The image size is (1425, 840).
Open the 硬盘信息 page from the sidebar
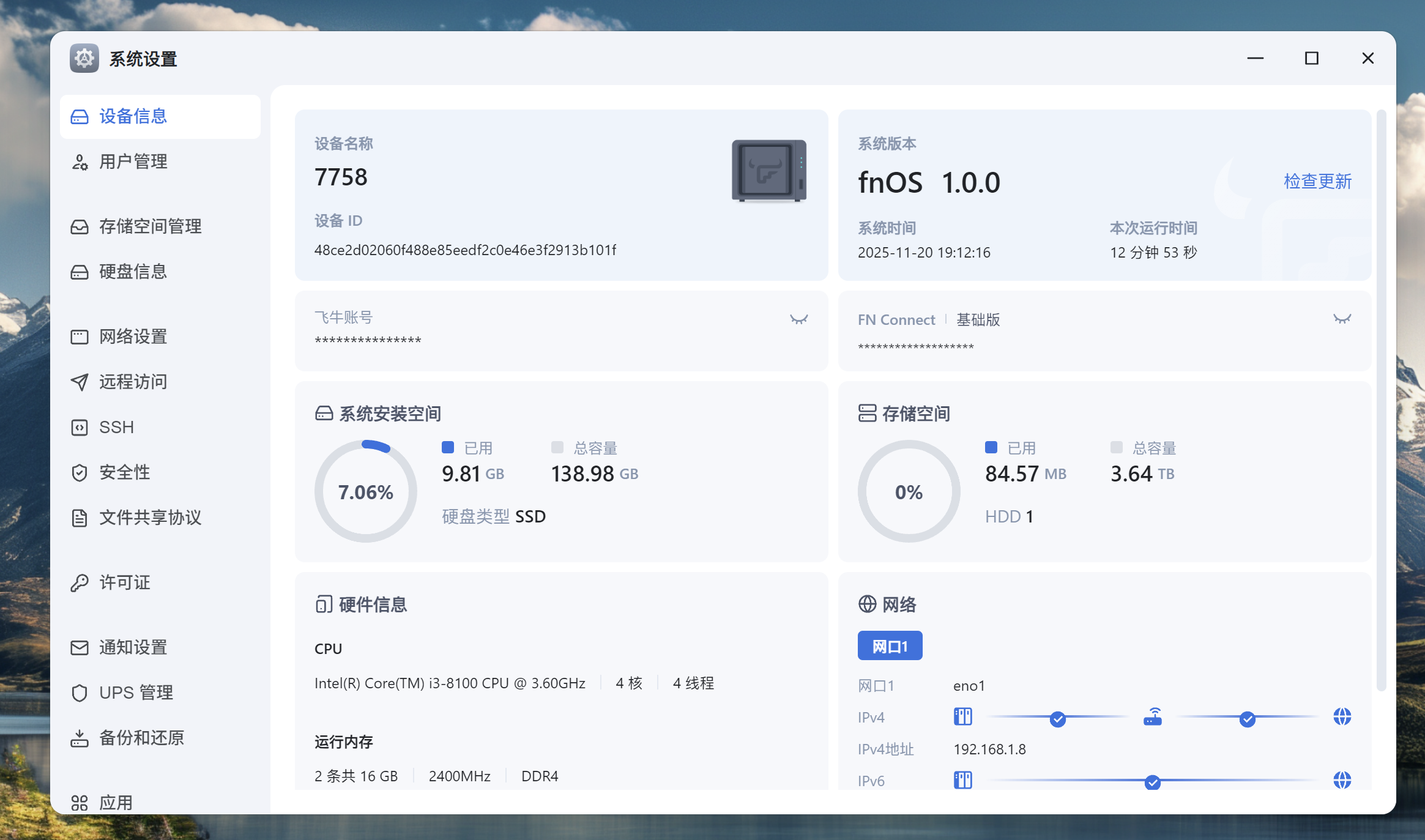[133, 272]
